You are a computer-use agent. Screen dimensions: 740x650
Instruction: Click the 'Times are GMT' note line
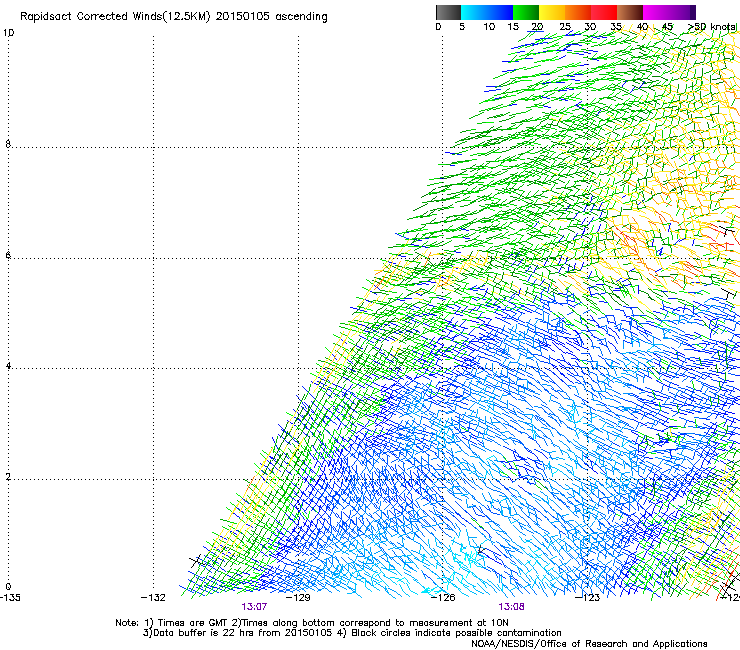[312, 623]
